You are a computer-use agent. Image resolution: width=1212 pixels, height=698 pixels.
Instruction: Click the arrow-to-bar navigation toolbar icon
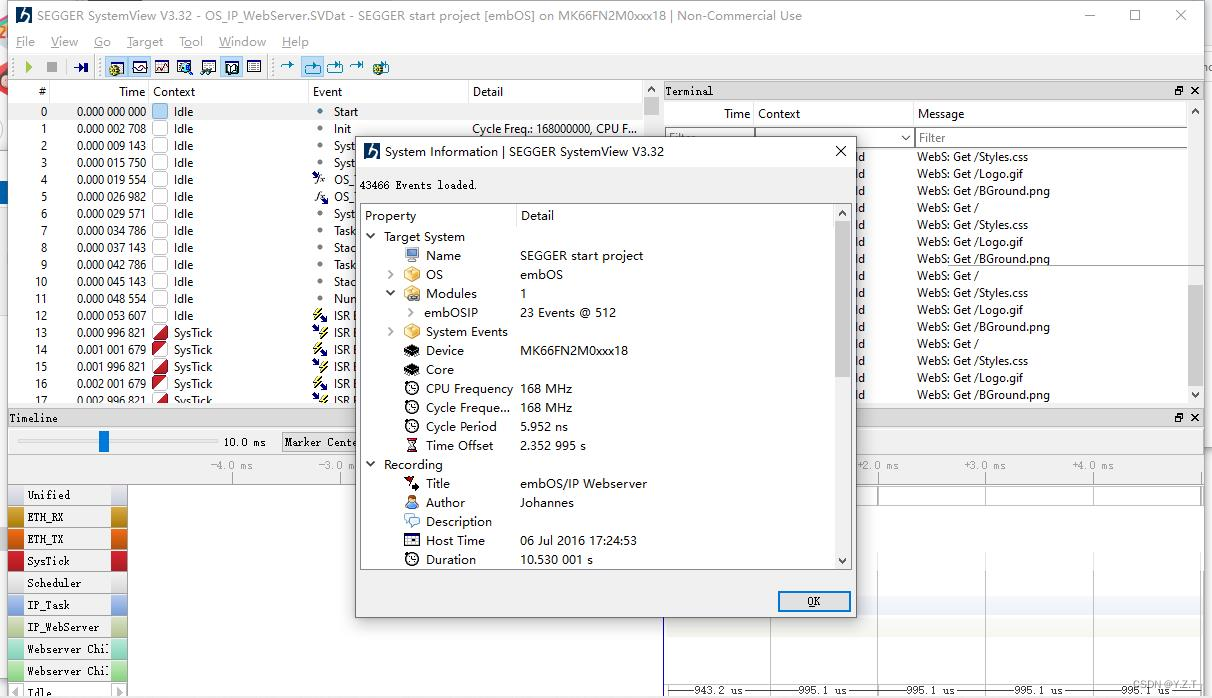tap(357, 67)
